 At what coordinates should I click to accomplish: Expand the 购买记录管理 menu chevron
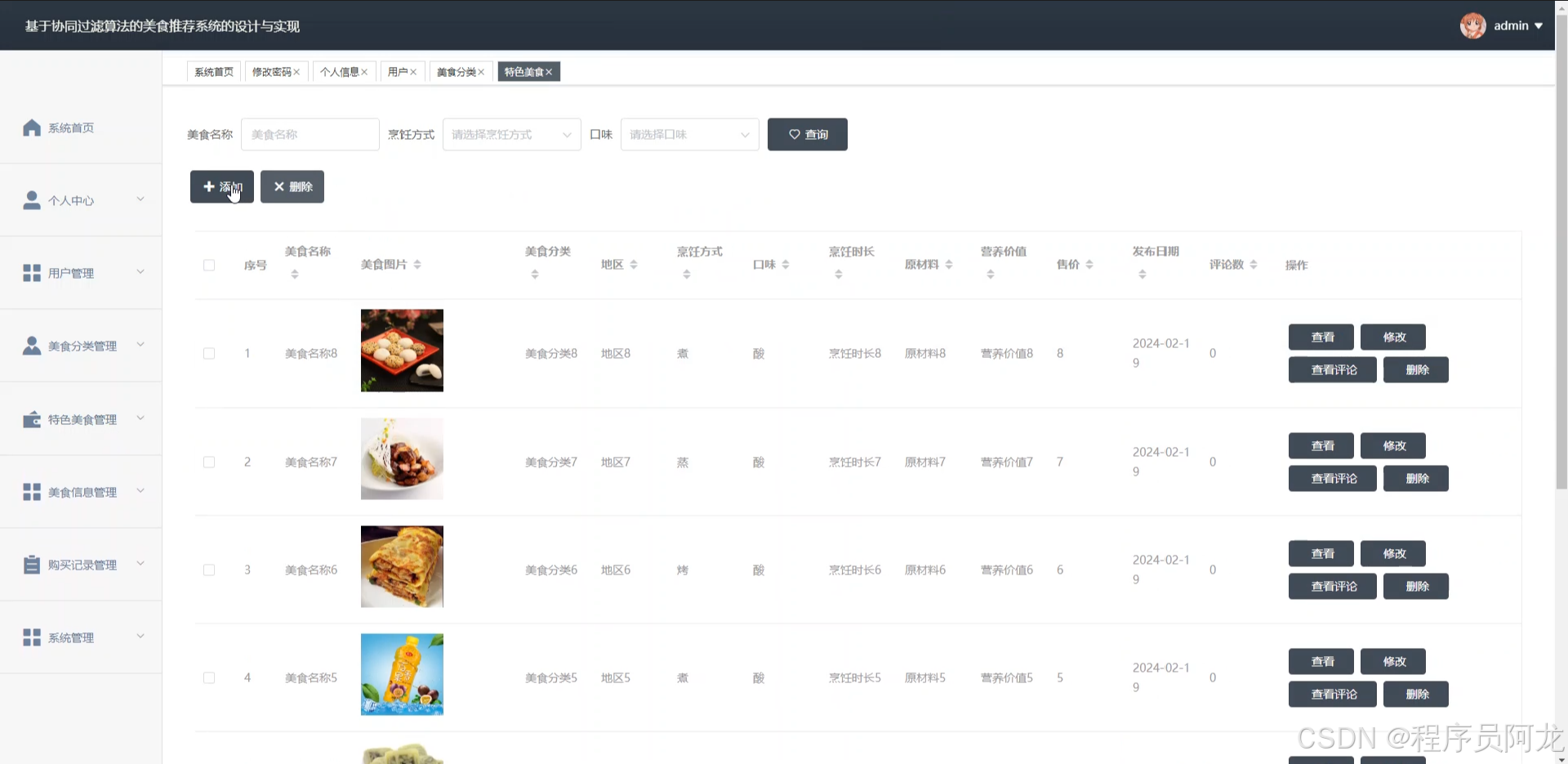[140, 563]
